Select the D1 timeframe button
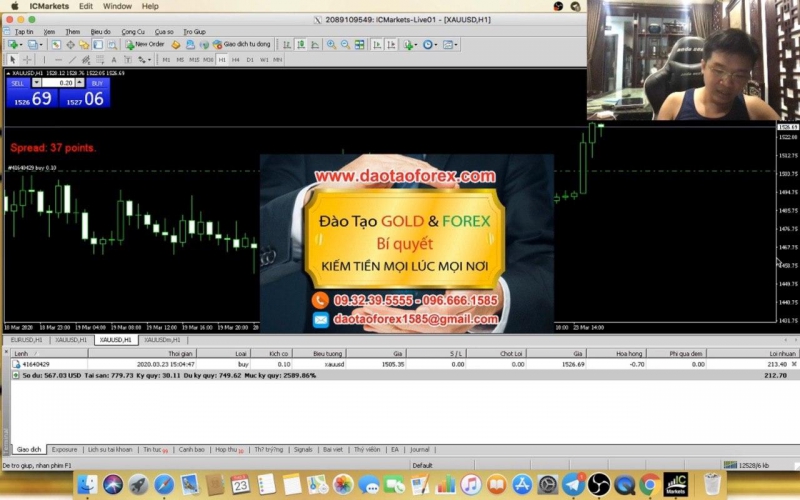The width and height of the screenshot is (800, 500). pos(250,60)
